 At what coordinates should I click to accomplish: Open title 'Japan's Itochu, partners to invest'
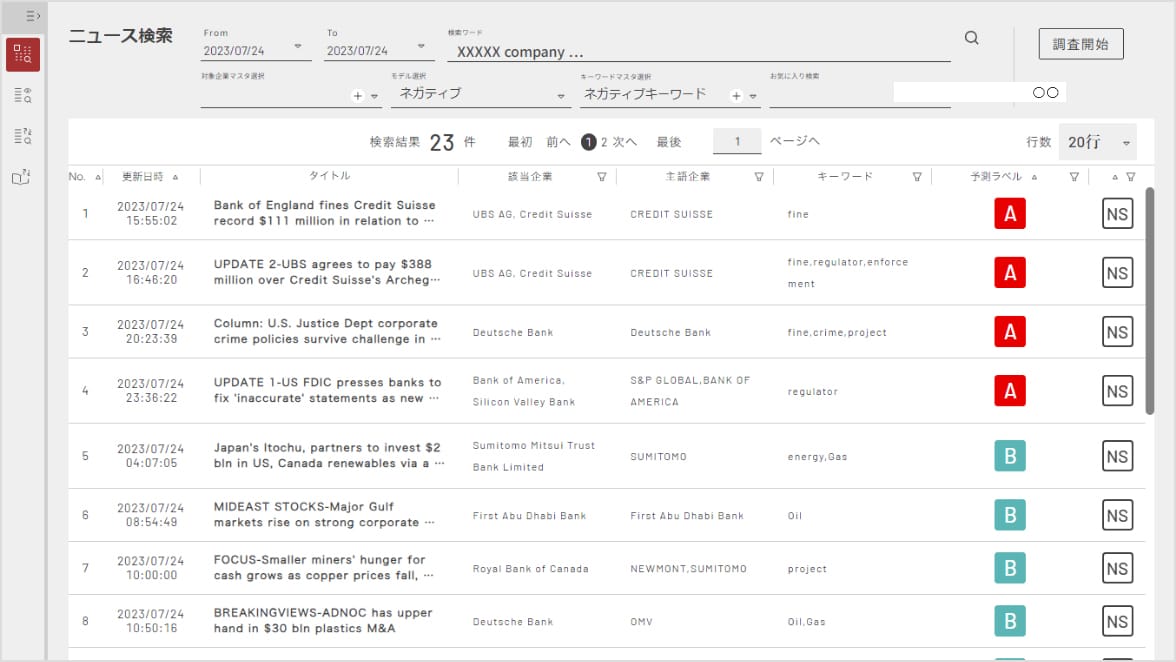(x=329, y=456)
